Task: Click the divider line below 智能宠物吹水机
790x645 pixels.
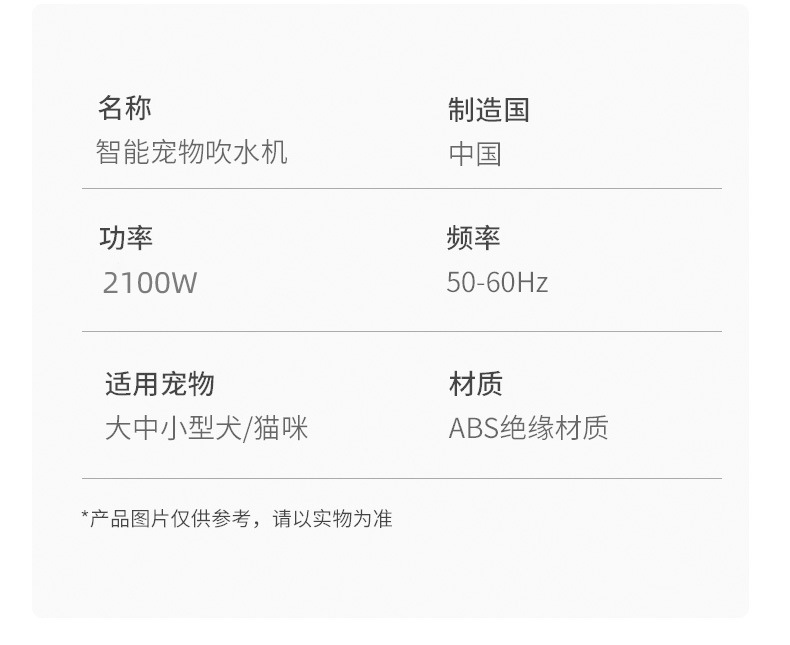Action: [401, 188]
